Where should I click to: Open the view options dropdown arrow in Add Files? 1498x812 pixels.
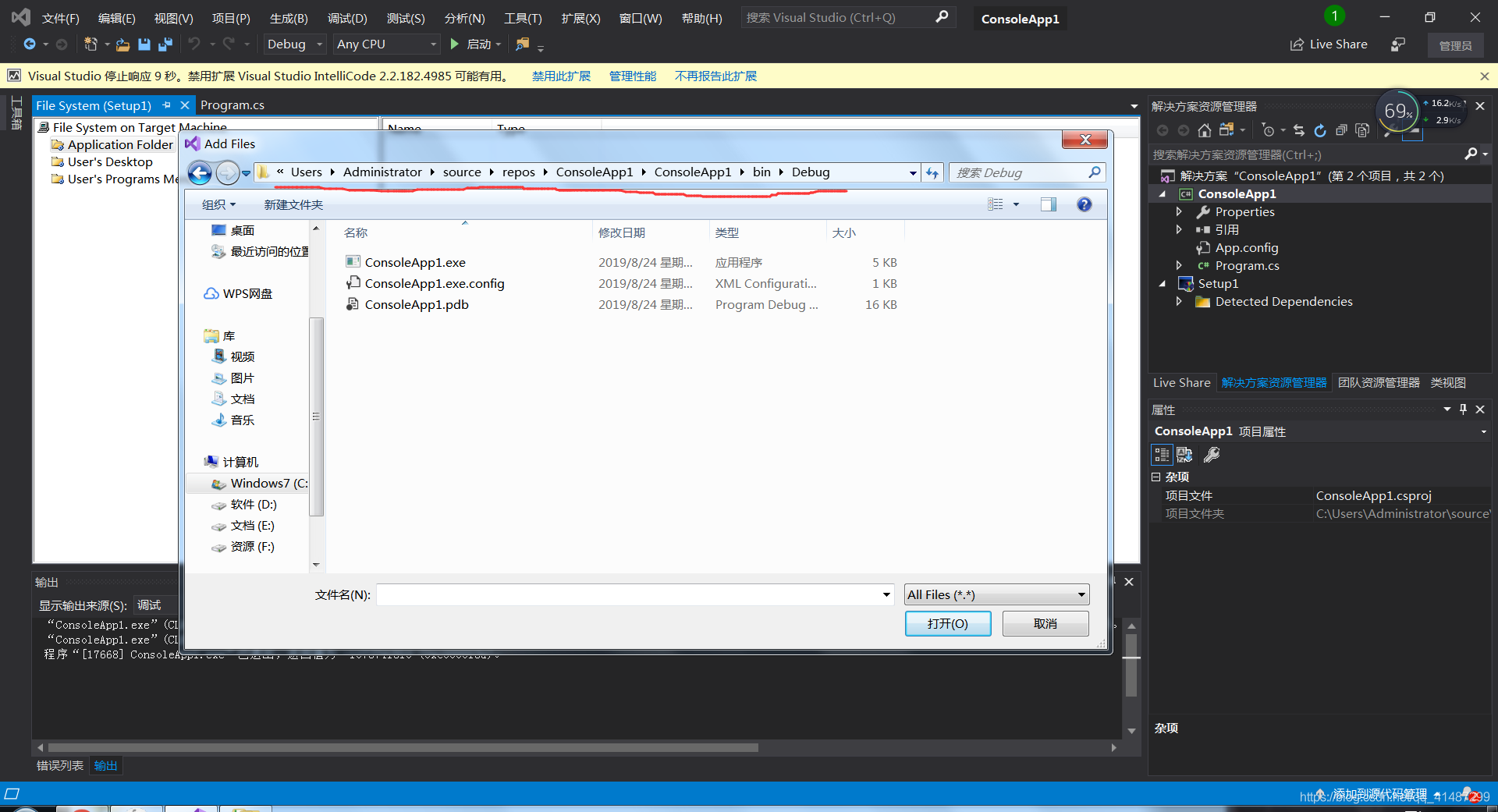point(1016,204)
